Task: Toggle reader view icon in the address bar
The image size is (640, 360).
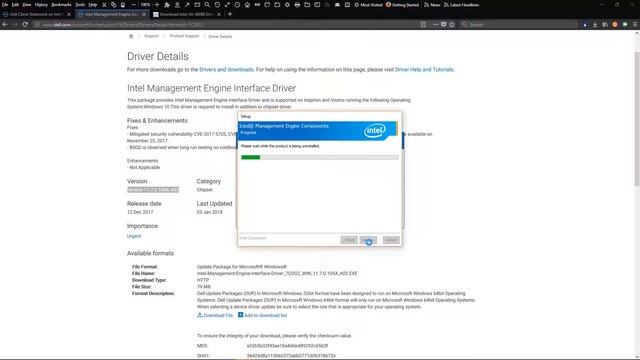Action: tap(423, 24)
